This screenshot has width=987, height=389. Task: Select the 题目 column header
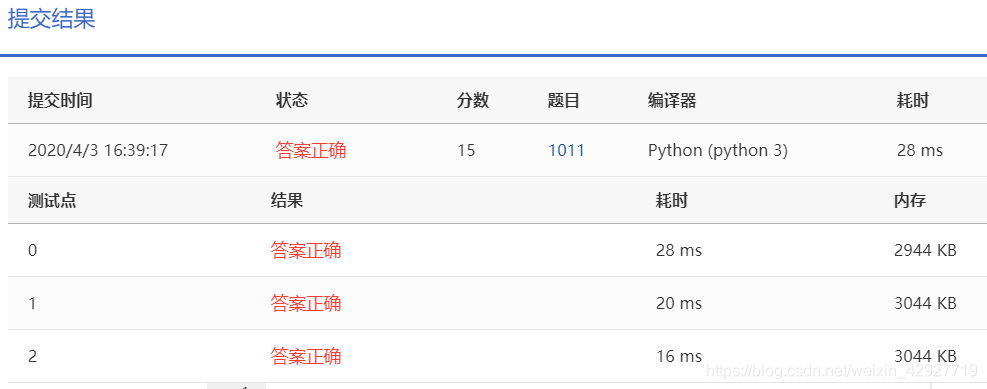(x=563, y=101)
